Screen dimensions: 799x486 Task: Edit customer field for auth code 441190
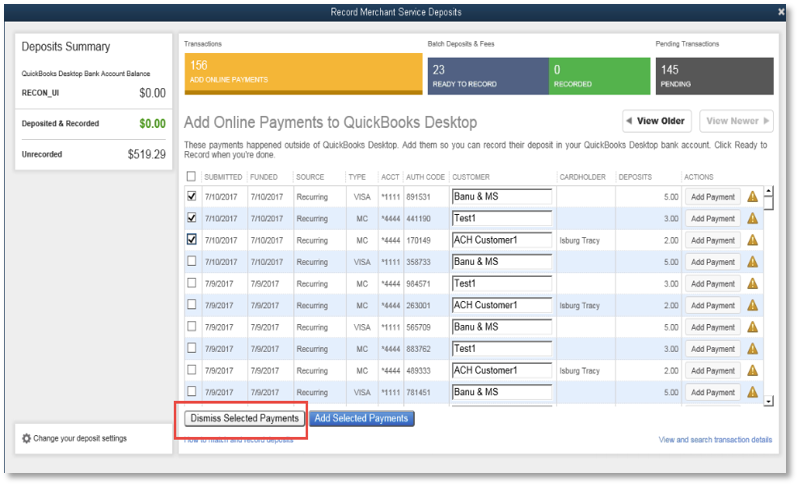click(x=501, y=219)
